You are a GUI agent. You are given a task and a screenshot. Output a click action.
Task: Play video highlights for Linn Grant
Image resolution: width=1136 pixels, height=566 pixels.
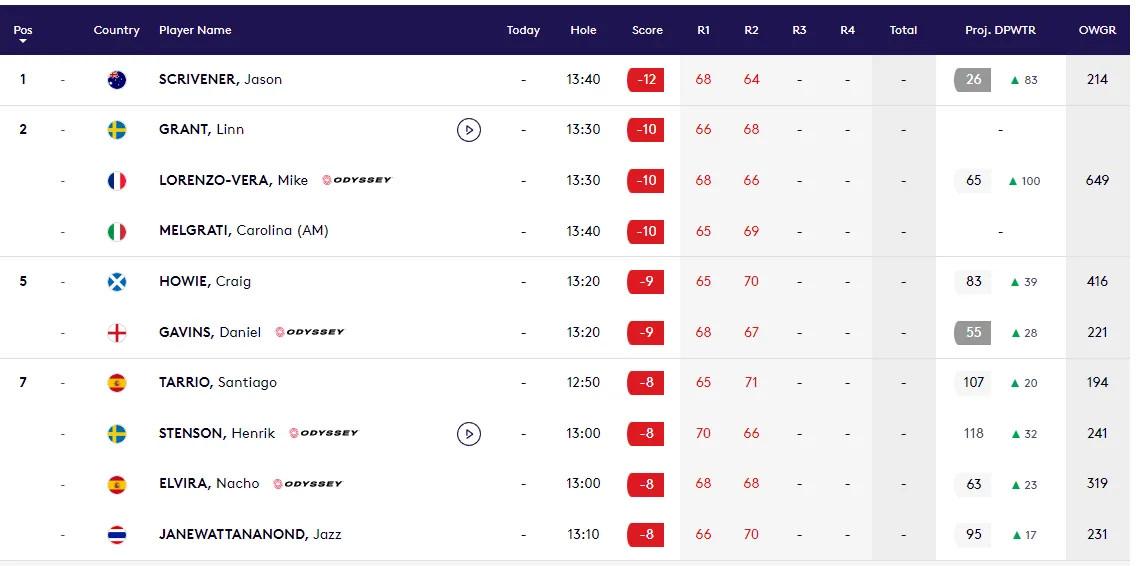(469, 130)
